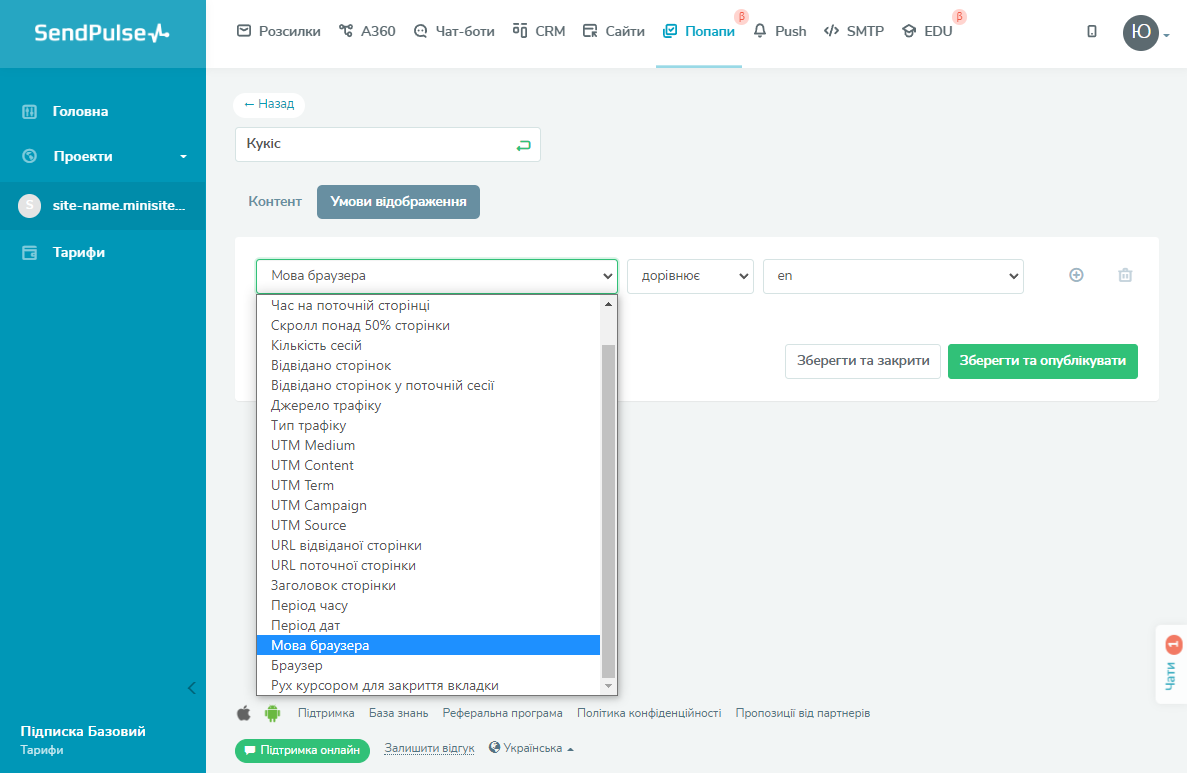This screenshot has width=1187, height=773.
Task: Click dropdown list scrollbar down arrow
Action: click(x=608, y=686)
